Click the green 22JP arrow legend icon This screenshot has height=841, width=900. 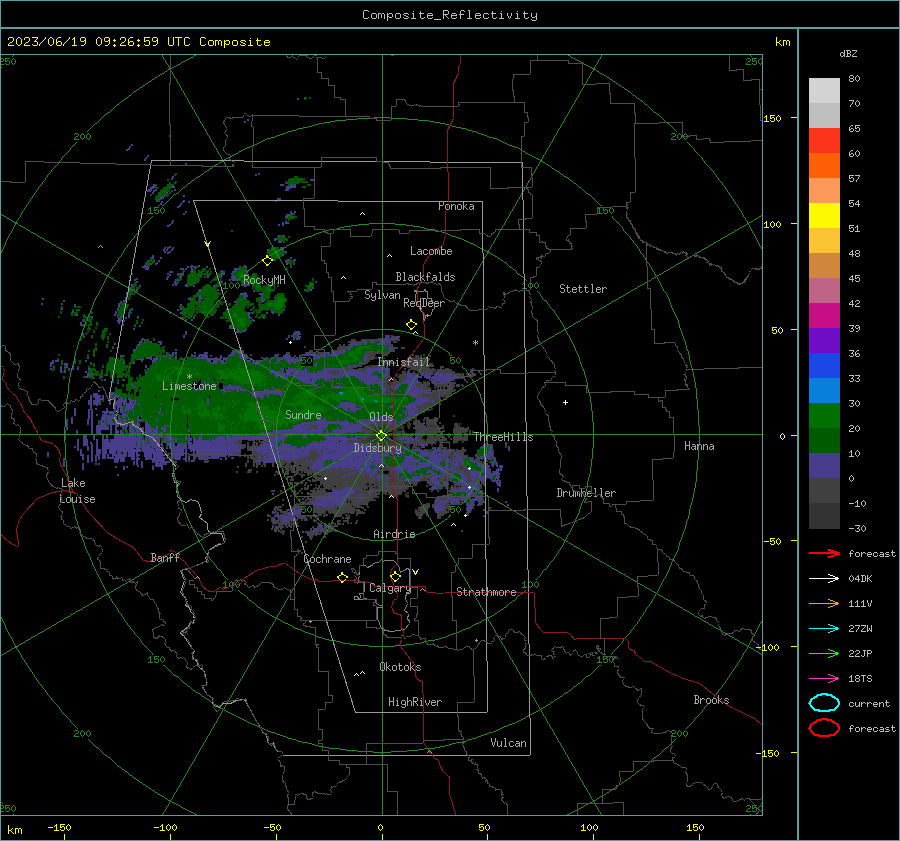(x=824, y=653)
